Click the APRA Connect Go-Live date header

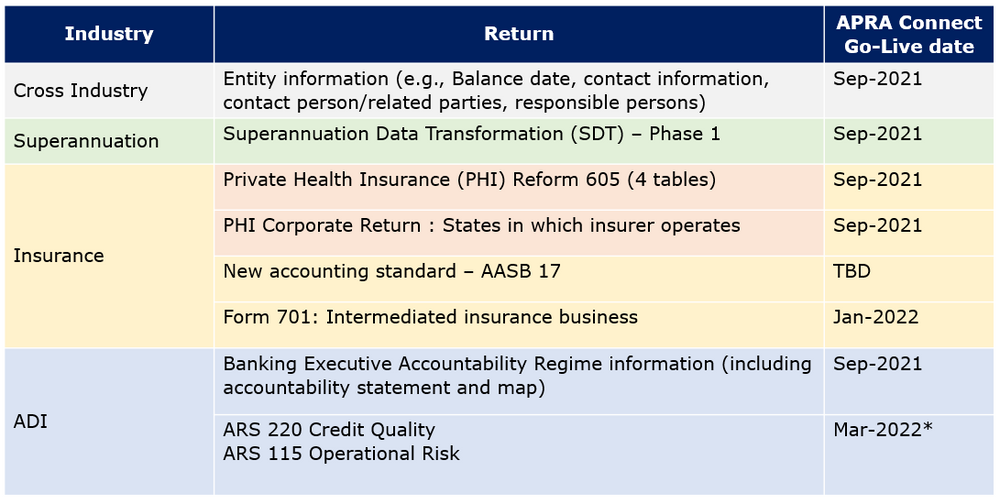909,35
